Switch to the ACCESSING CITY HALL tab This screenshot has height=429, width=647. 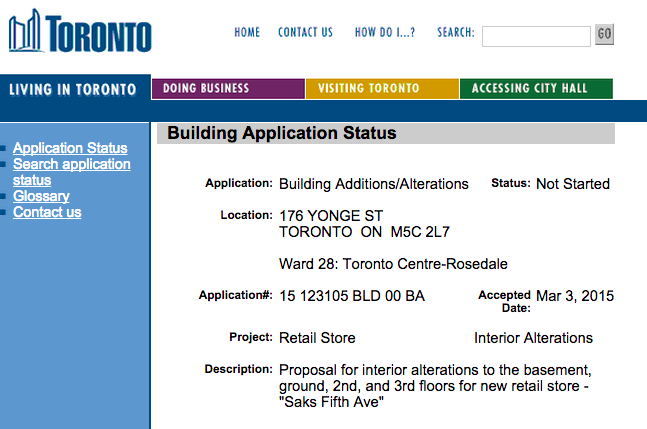[x=536, y=89]
